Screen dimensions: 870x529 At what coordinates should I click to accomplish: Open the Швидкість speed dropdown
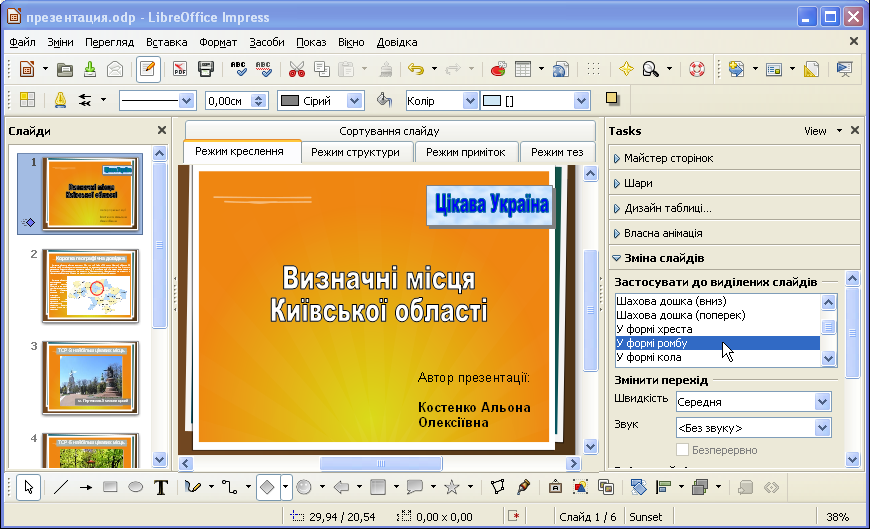coord(822,402)
